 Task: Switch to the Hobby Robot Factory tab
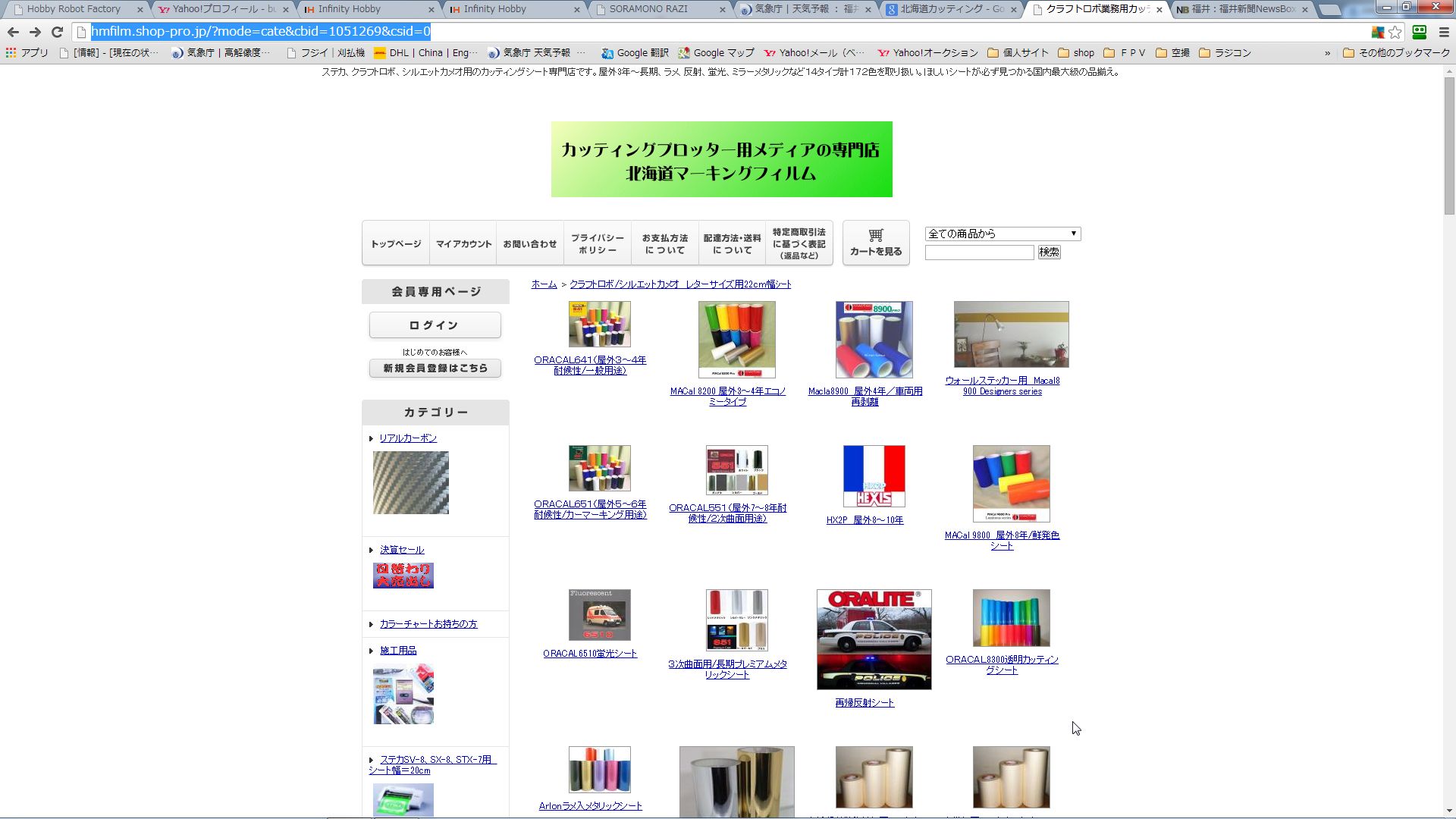click(x=74, y=9)
